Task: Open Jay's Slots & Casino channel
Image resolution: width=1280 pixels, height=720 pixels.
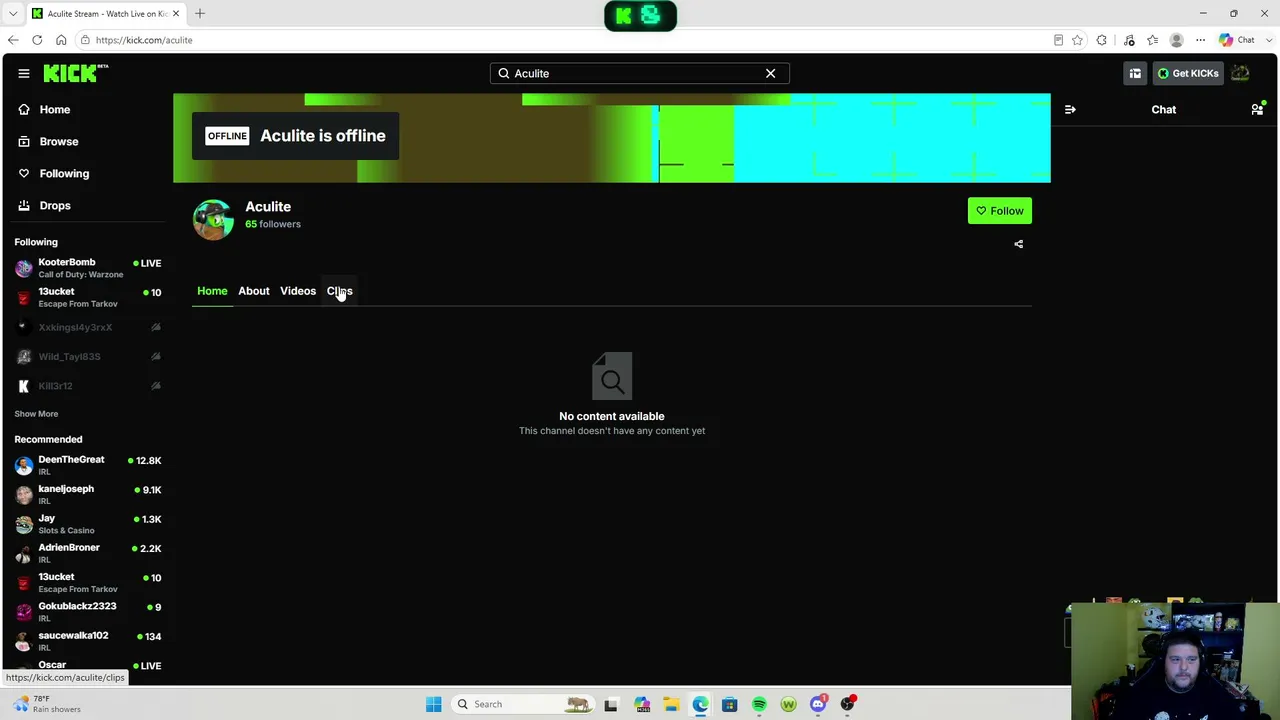Action: point(88,524)
